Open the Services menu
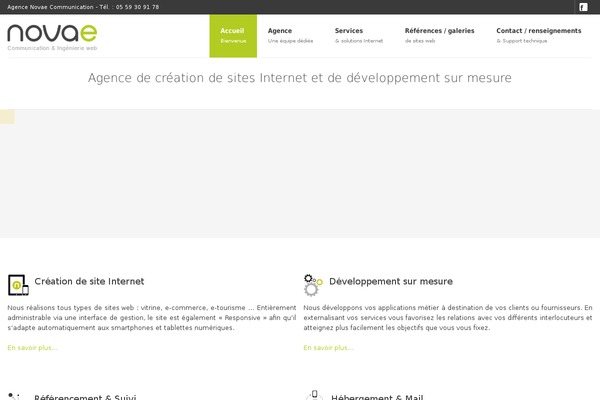The height and width of the screenshot is (400, 600). coord(359,36)
